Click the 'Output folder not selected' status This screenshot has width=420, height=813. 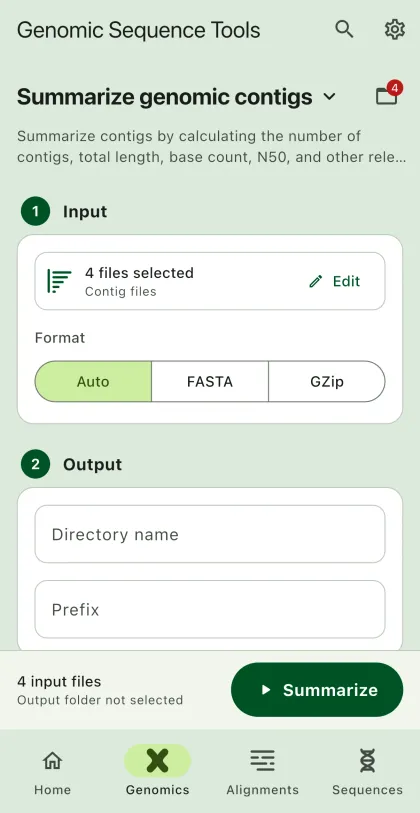point(100,700)
